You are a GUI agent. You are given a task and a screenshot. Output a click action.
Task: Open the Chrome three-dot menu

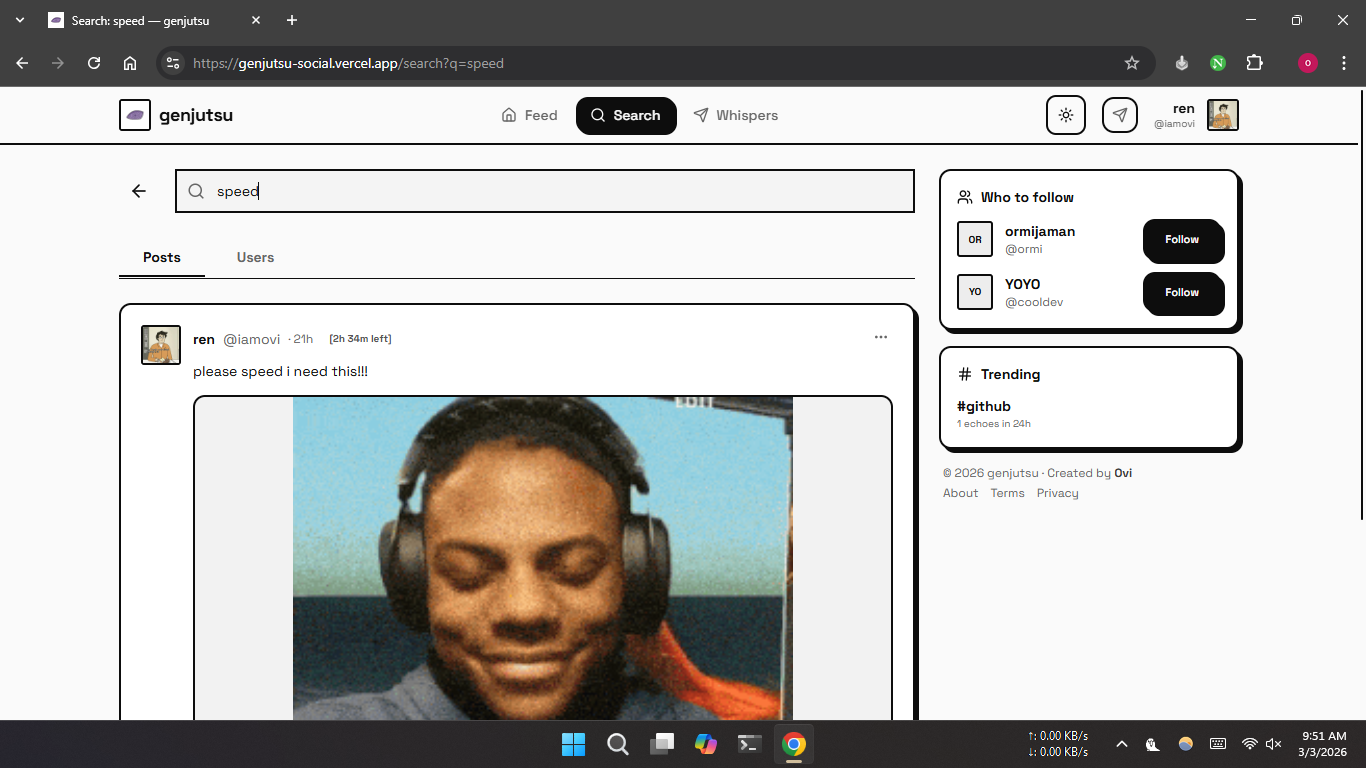1344,63
